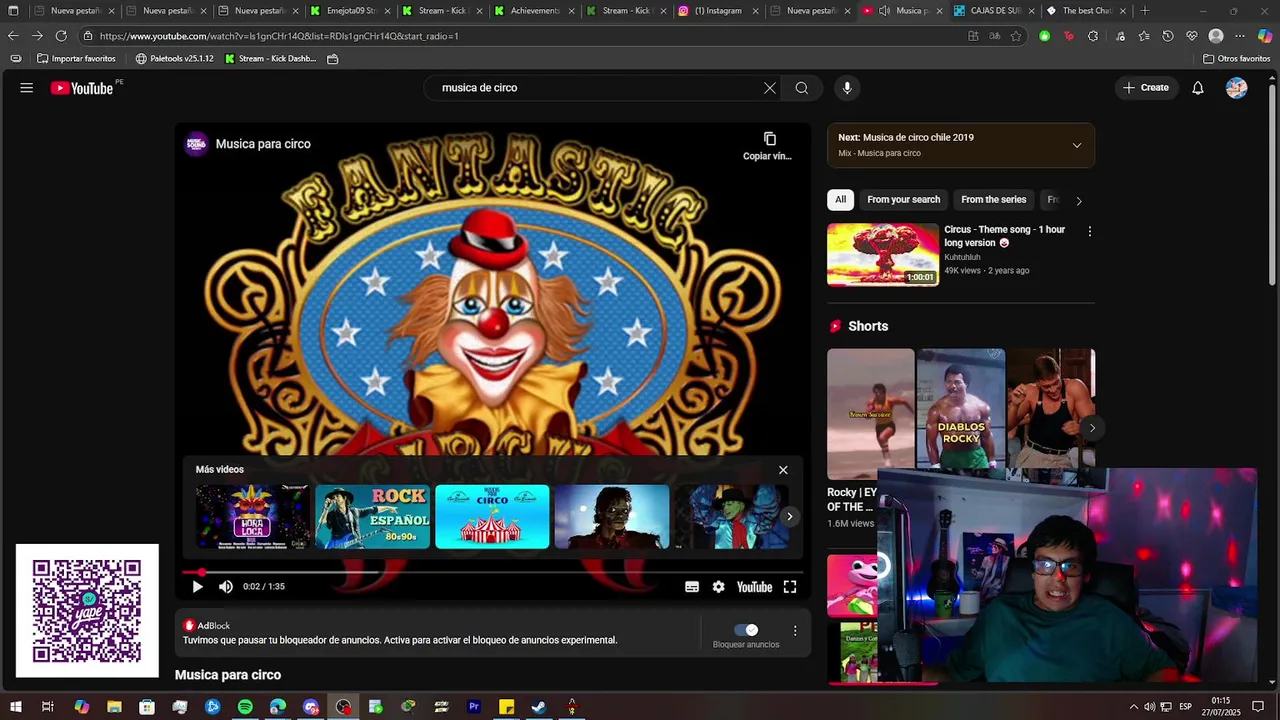Show hidden system tray icons

[1133, 707]
